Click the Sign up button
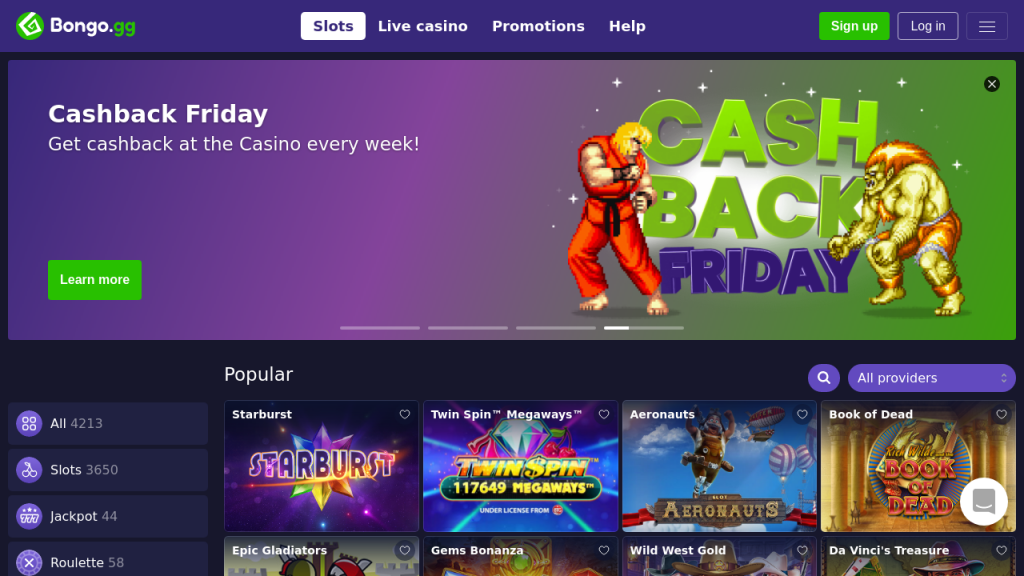 pos(854,26)
